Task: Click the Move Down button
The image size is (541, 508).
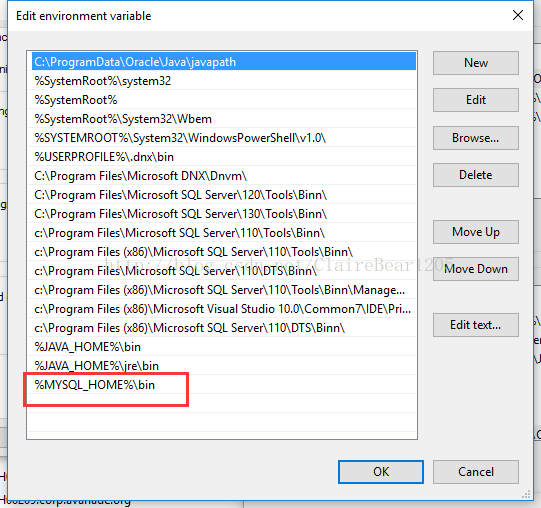Action: coord(475,269)
